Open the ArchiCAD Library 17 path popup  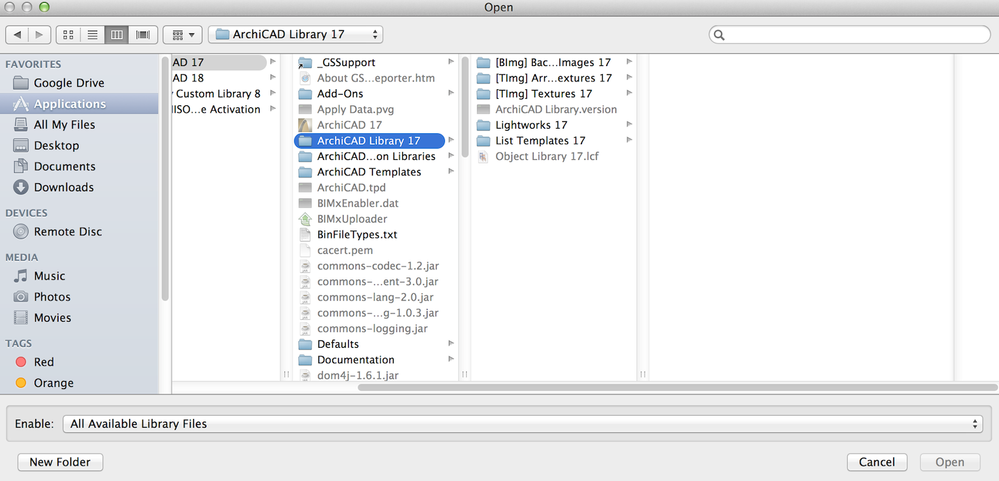click(296, 34)
